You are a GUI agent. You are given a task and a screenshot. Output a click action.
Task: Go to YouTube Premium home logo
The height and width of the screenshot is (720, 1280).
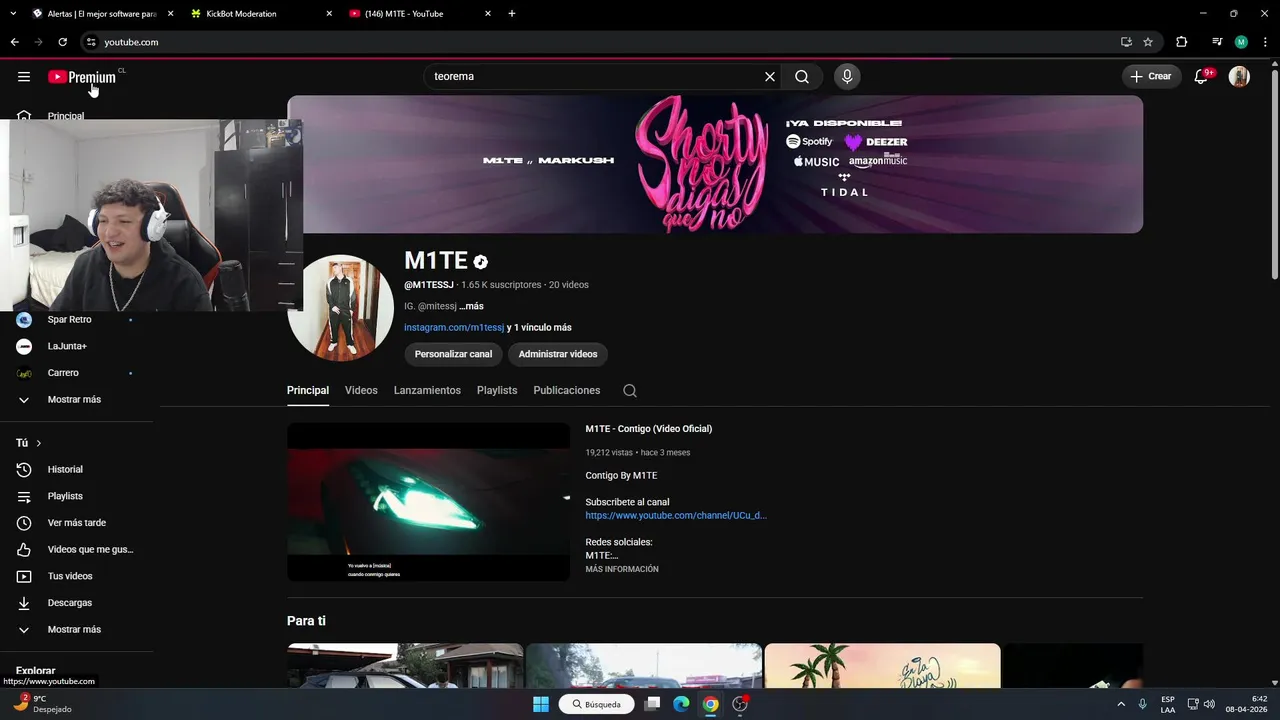[83, 77]
